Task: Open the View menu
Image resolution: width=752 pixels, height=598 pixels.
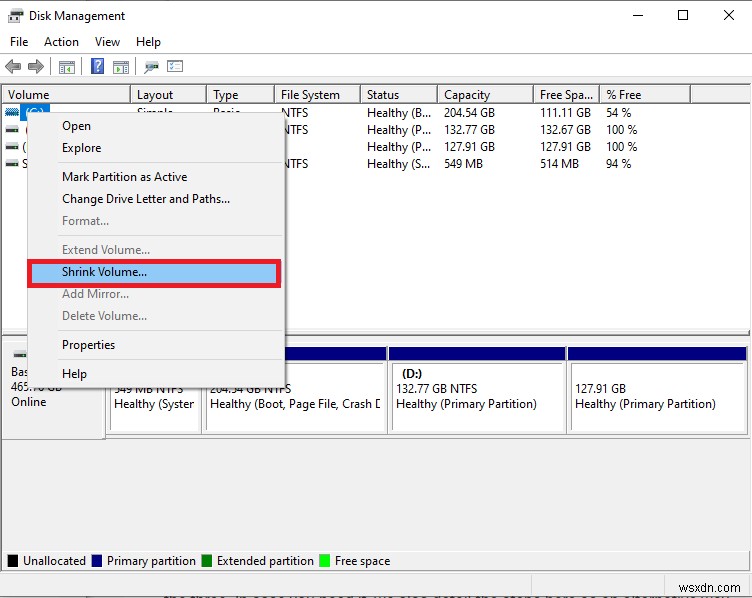Action: click(x=107, y=42)
